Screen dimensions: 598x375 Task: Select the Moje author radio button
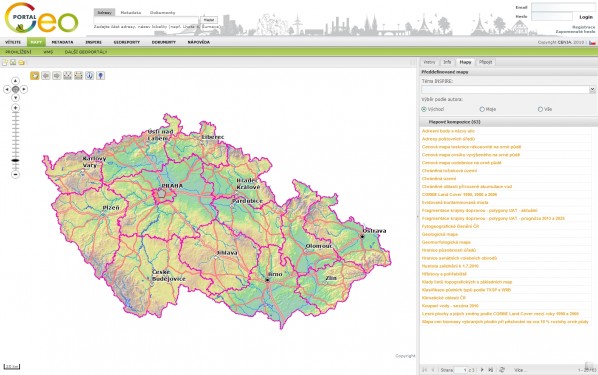[482, 109]
